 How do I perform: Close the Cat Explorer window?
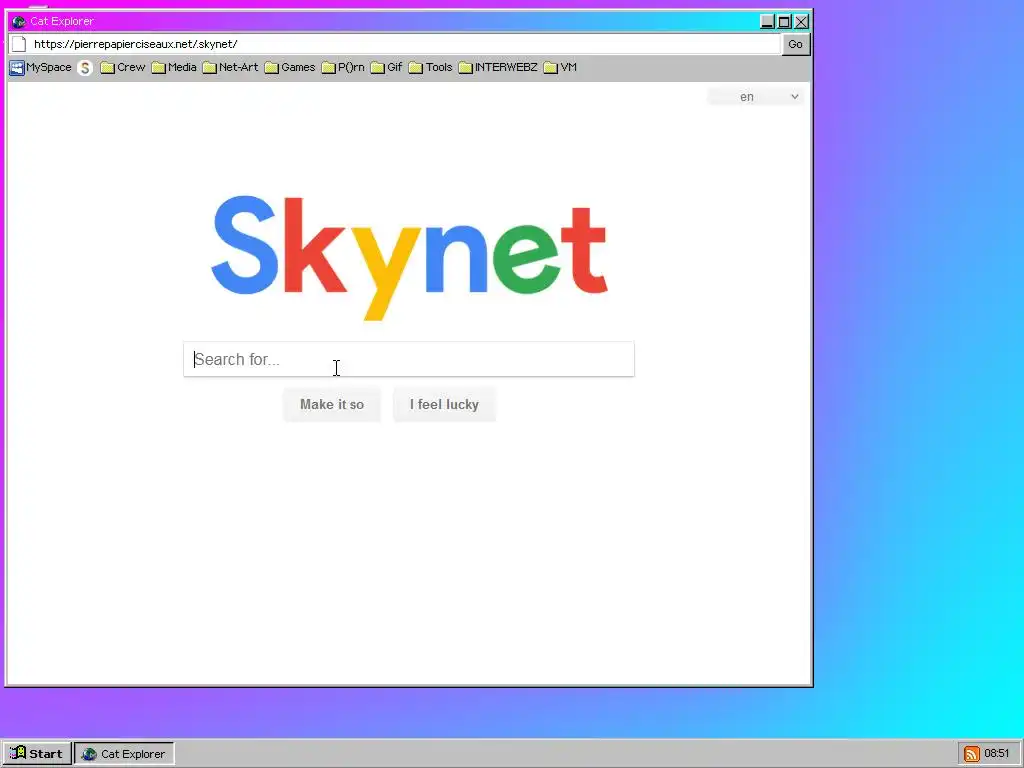801,22
